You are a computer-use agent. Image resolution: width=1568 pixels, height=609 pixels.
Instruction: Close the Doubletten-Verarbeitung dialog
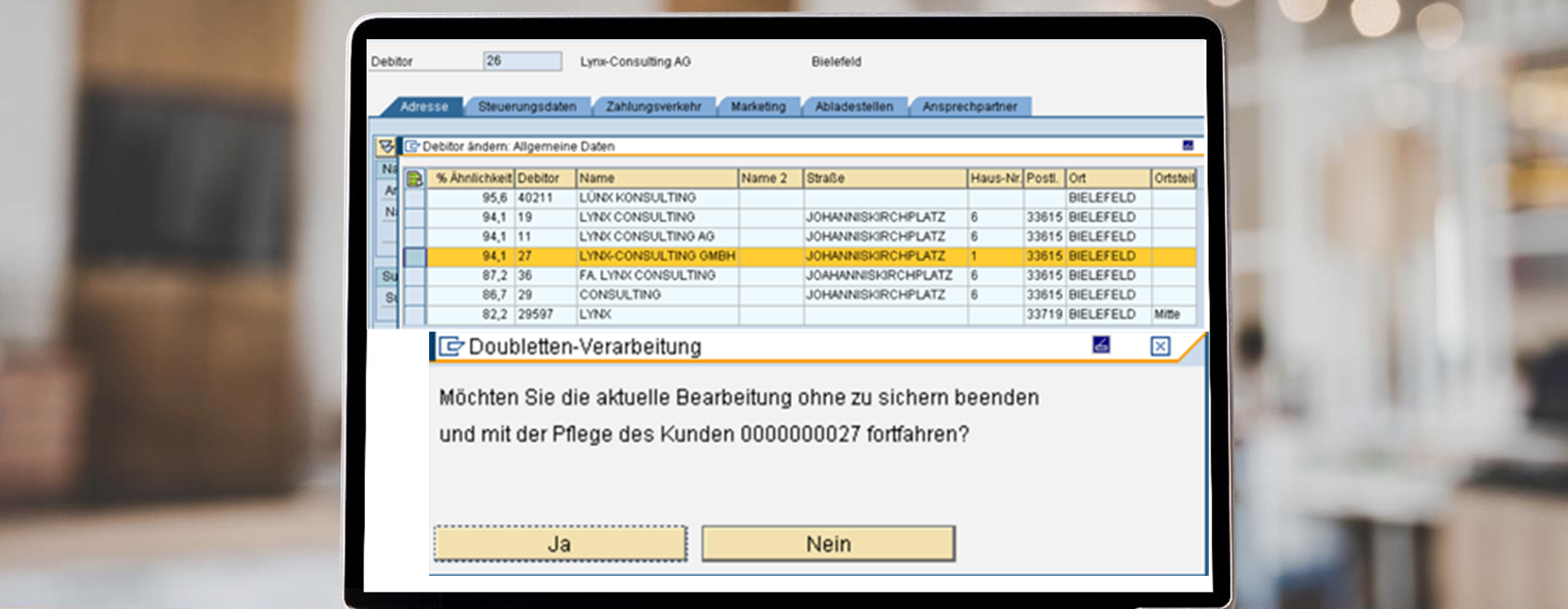pos(1159,346)
